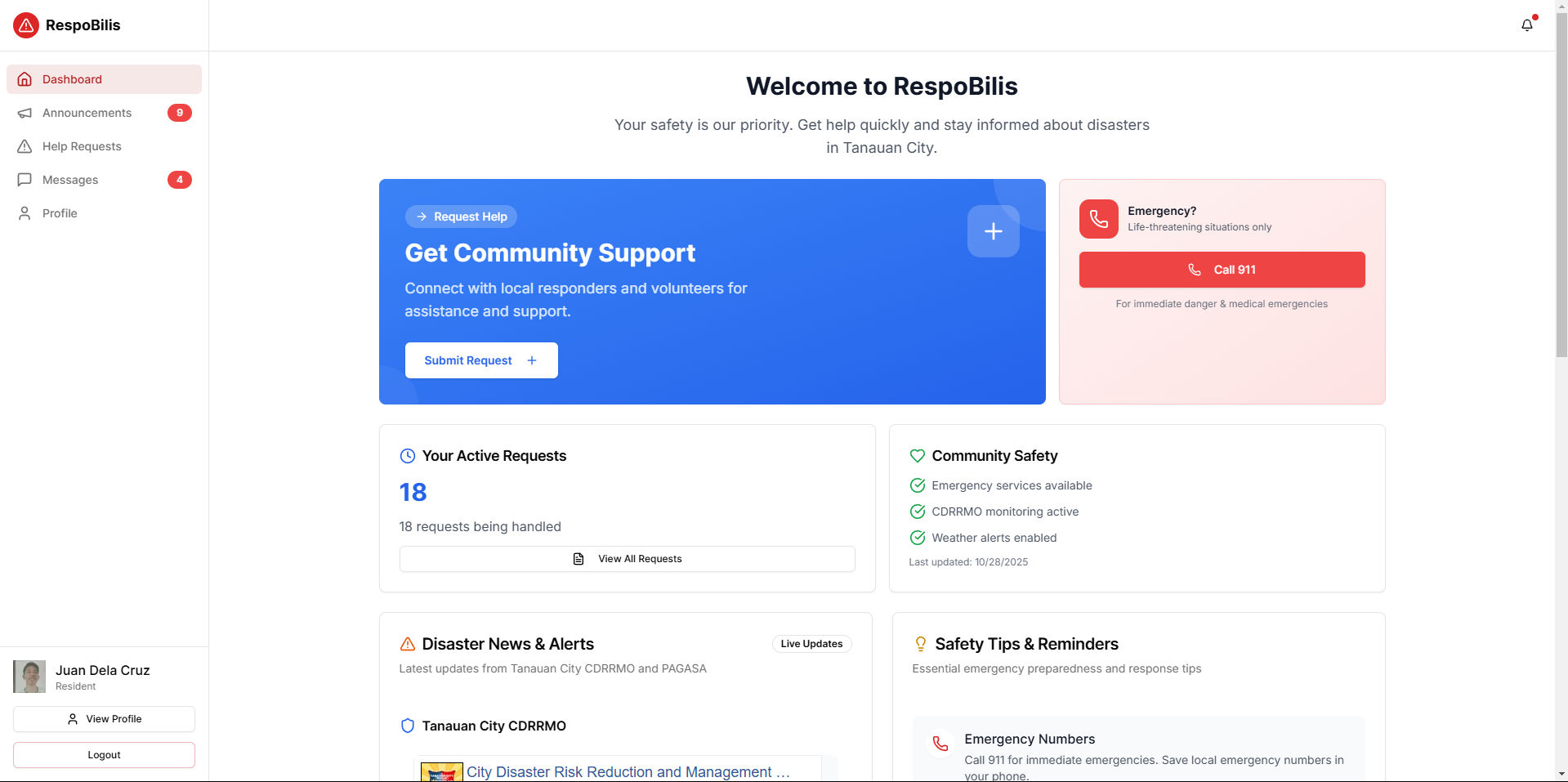This screenshot has height=782, width=1568.
Task: Click the text Last updated: 10/28/2025
Action: (968, 562)
